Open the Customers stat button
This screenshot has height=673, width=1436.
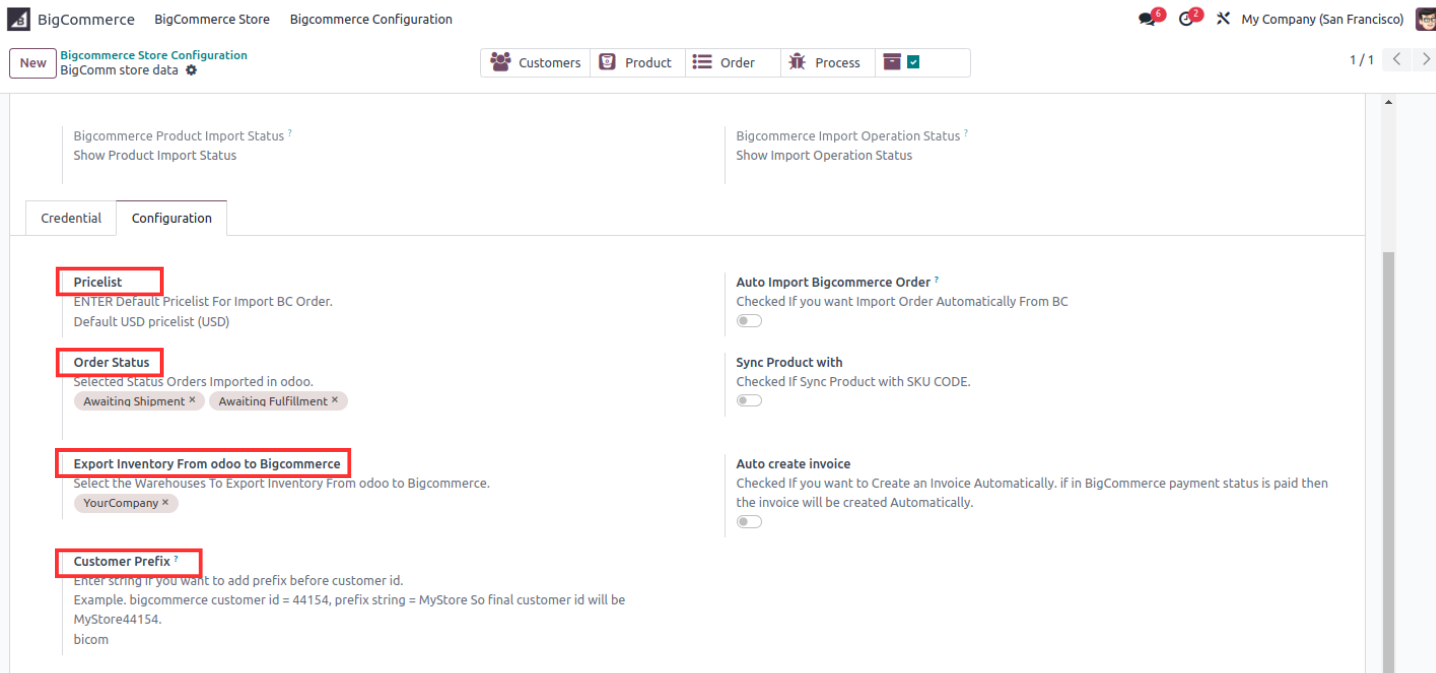click(535, 62)
